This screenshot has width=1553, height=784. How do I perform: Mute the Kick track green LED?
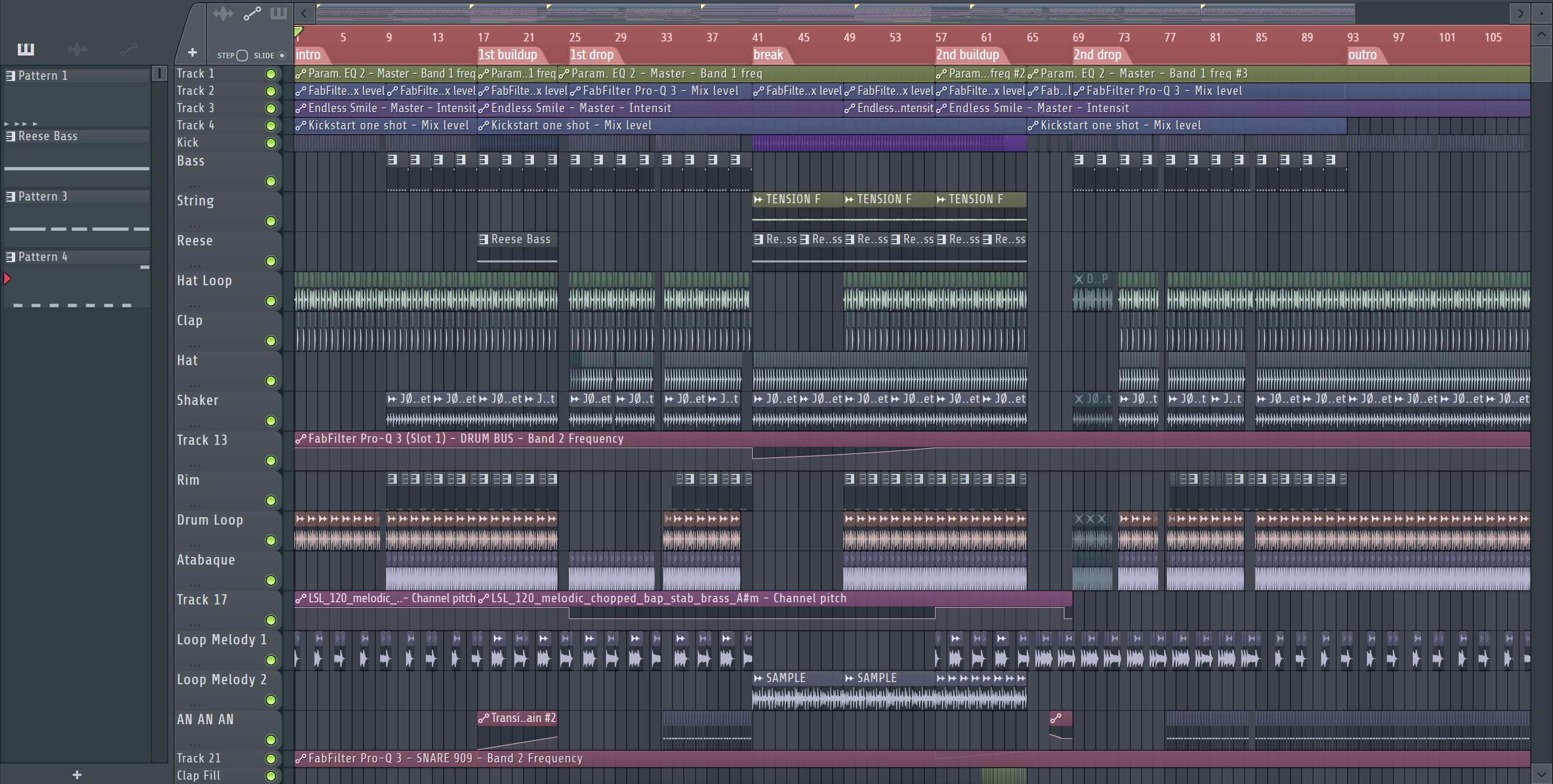pos(271,143)
